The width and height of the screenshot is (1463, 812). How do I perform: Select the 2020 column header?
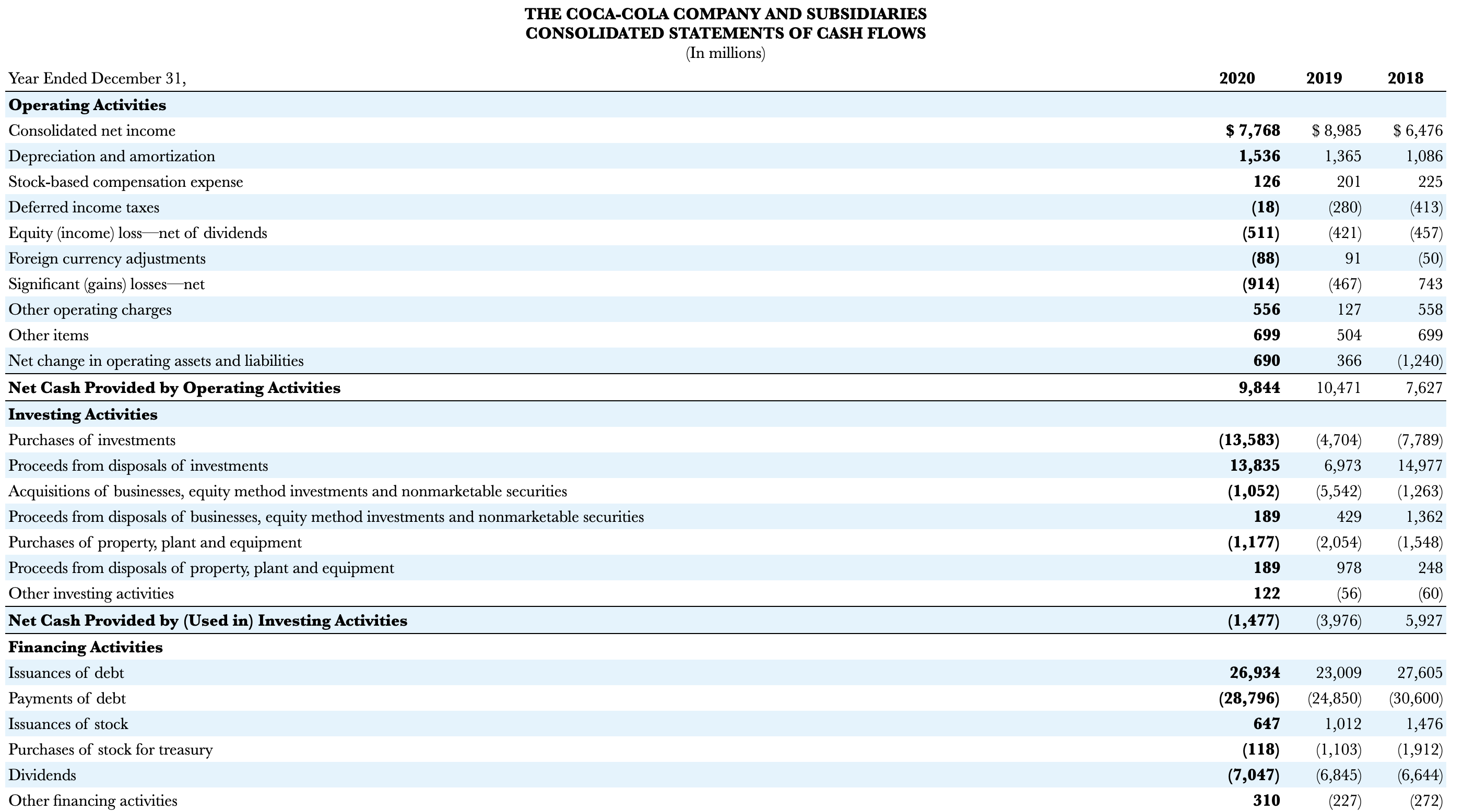(1236, 79)
